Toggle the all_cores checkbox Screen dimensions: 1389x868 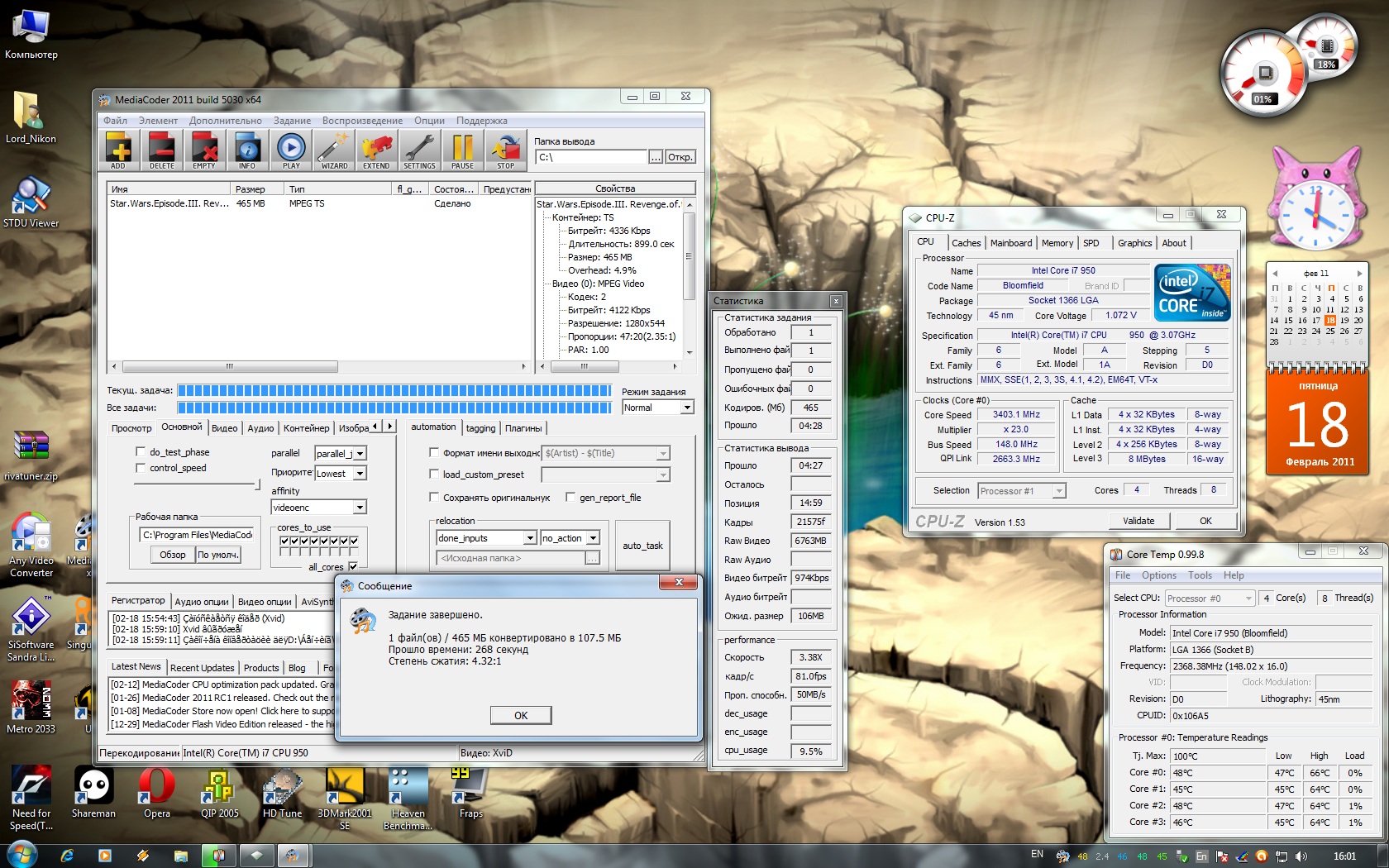pyautogui.click(x=353, y=567)
